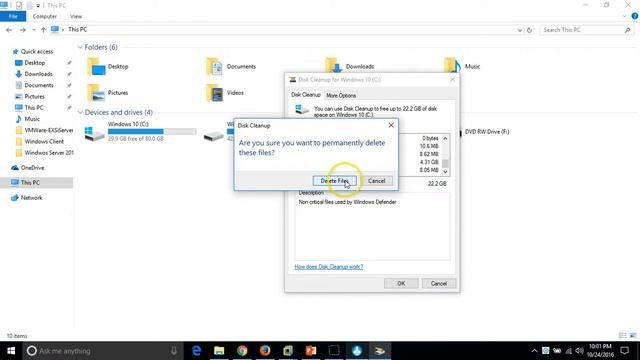The image size is (640, 360).
Task: Expand address bar history dropdown
Action: tap(520, 30)
